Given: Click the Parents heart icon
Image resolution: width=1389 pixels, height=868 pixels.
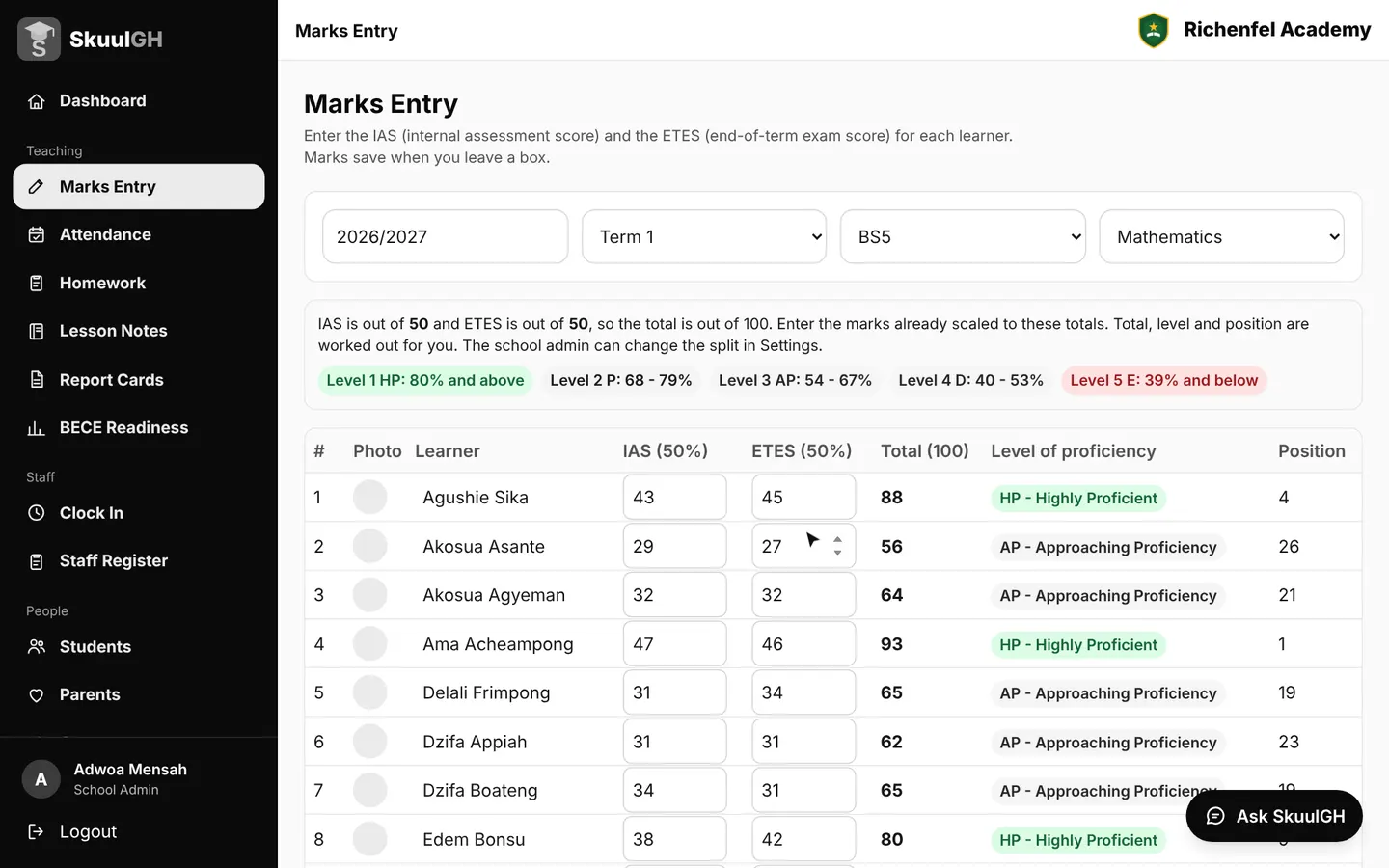Looking at the screenshot, I should (x=37, y=695).
